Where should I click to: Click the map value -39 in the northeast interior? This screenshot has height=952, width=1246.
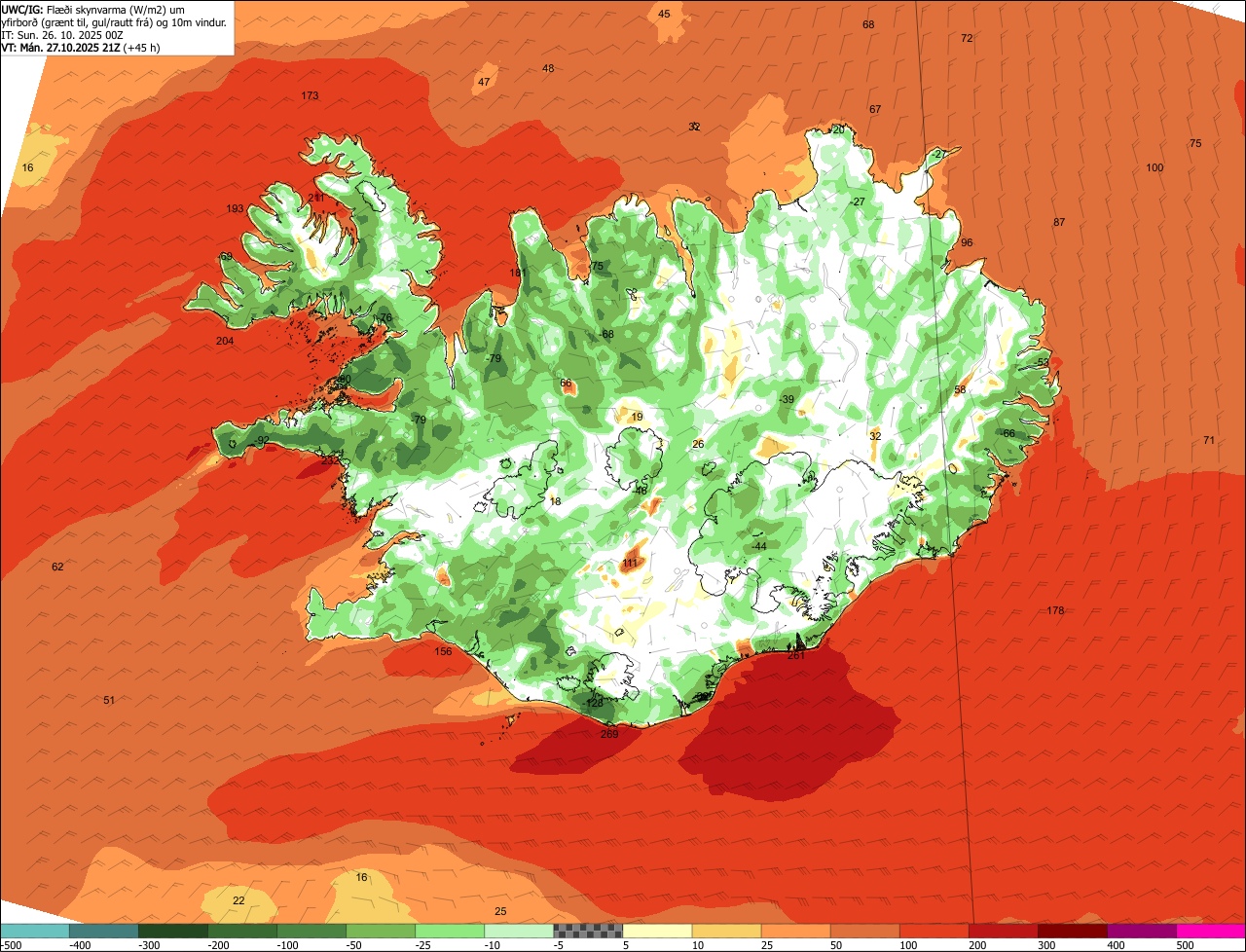(787, 399)
